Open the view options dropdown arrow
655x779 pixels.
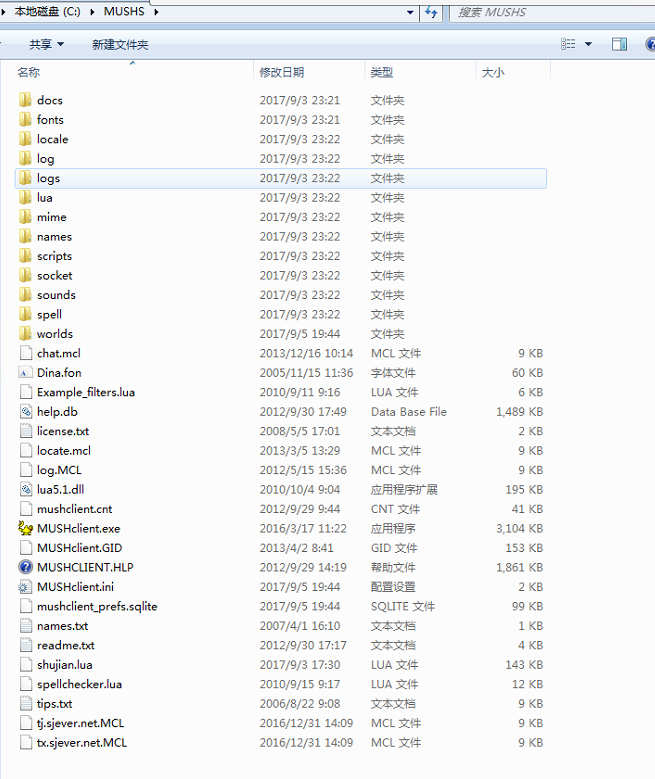(588, 44)
